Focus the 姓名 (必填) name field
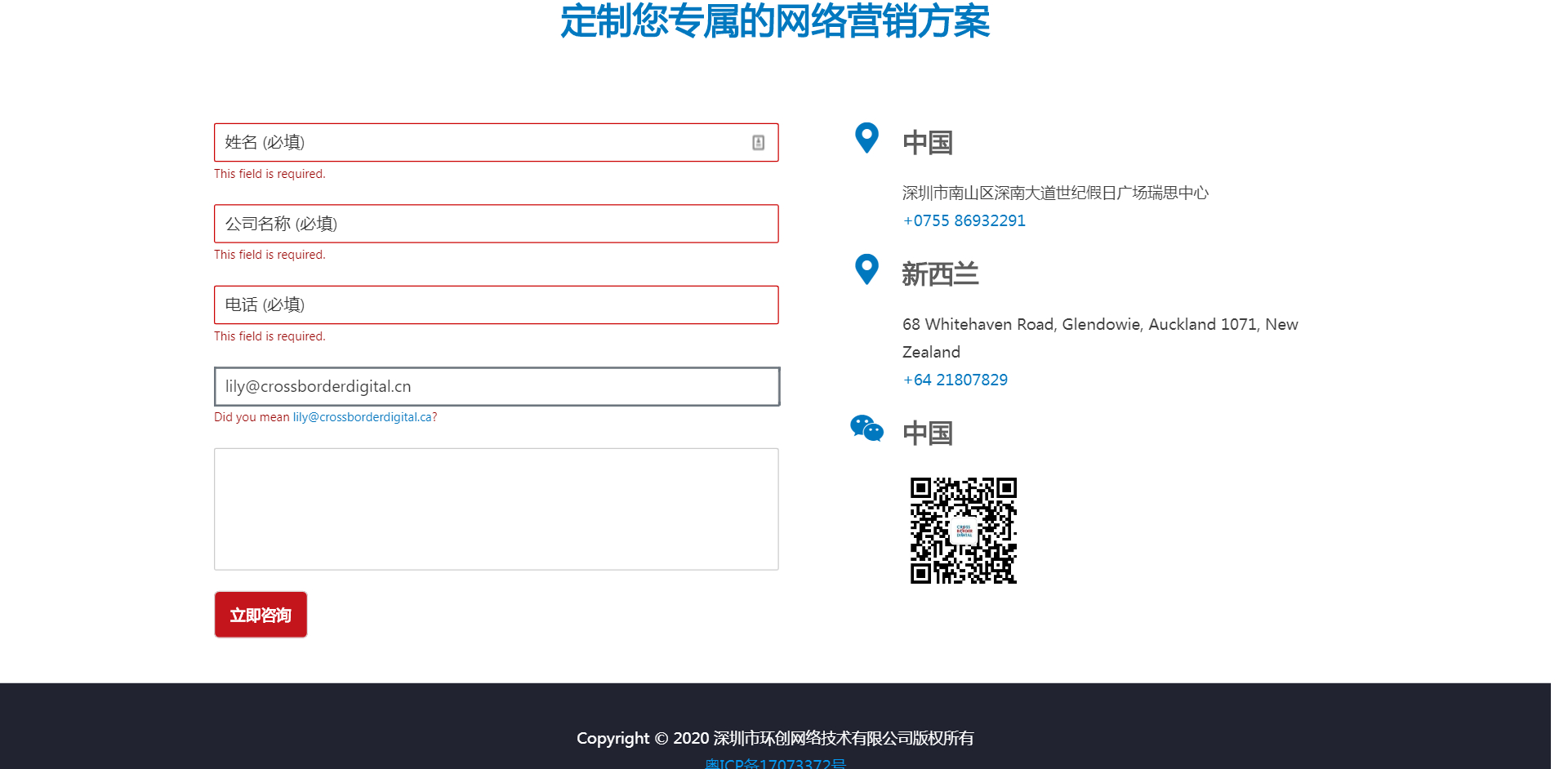The image size is (1568, 769). click(482, 143)
